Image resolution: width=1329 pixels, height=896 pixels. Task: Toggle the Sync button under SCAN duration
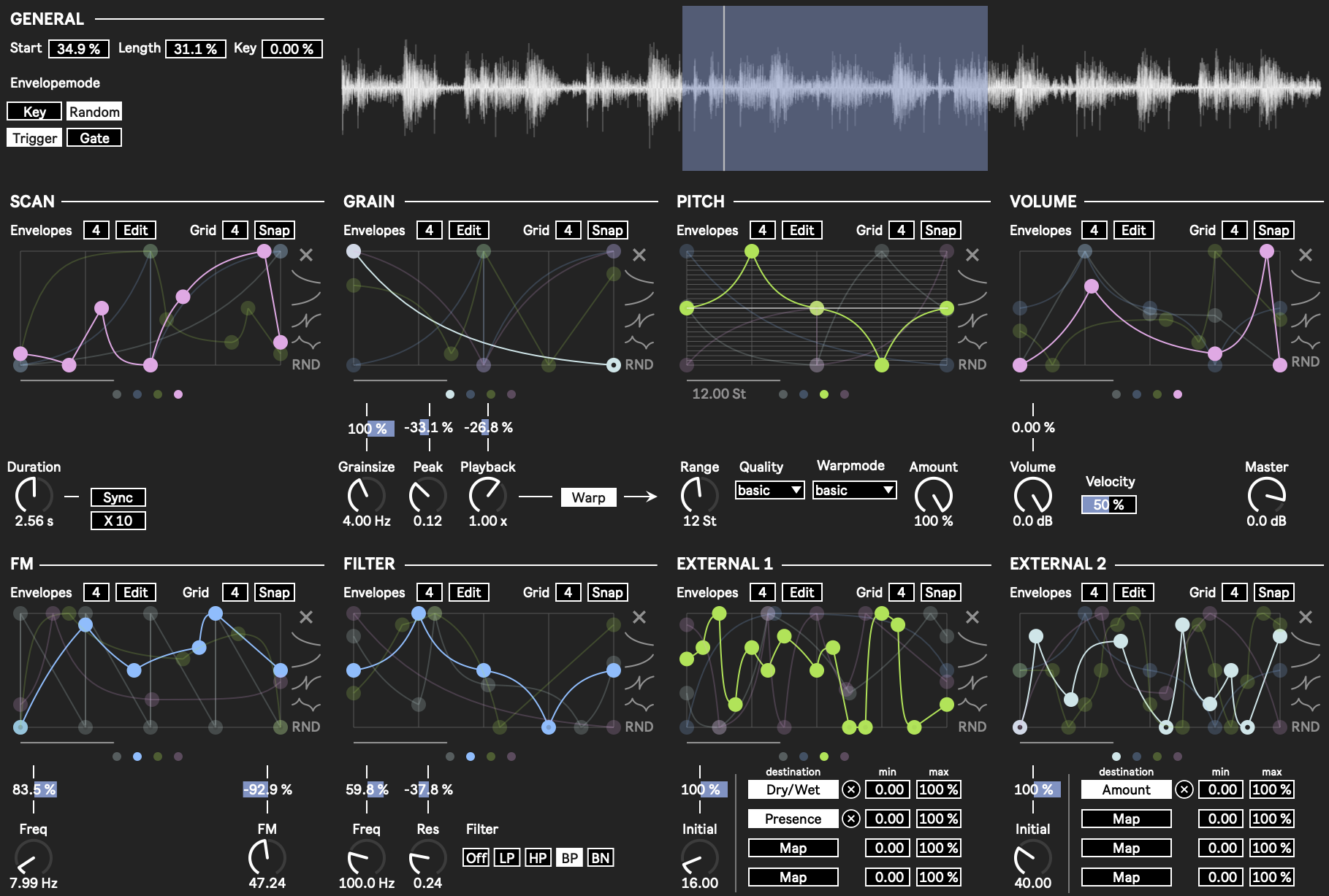click(118, 497)
